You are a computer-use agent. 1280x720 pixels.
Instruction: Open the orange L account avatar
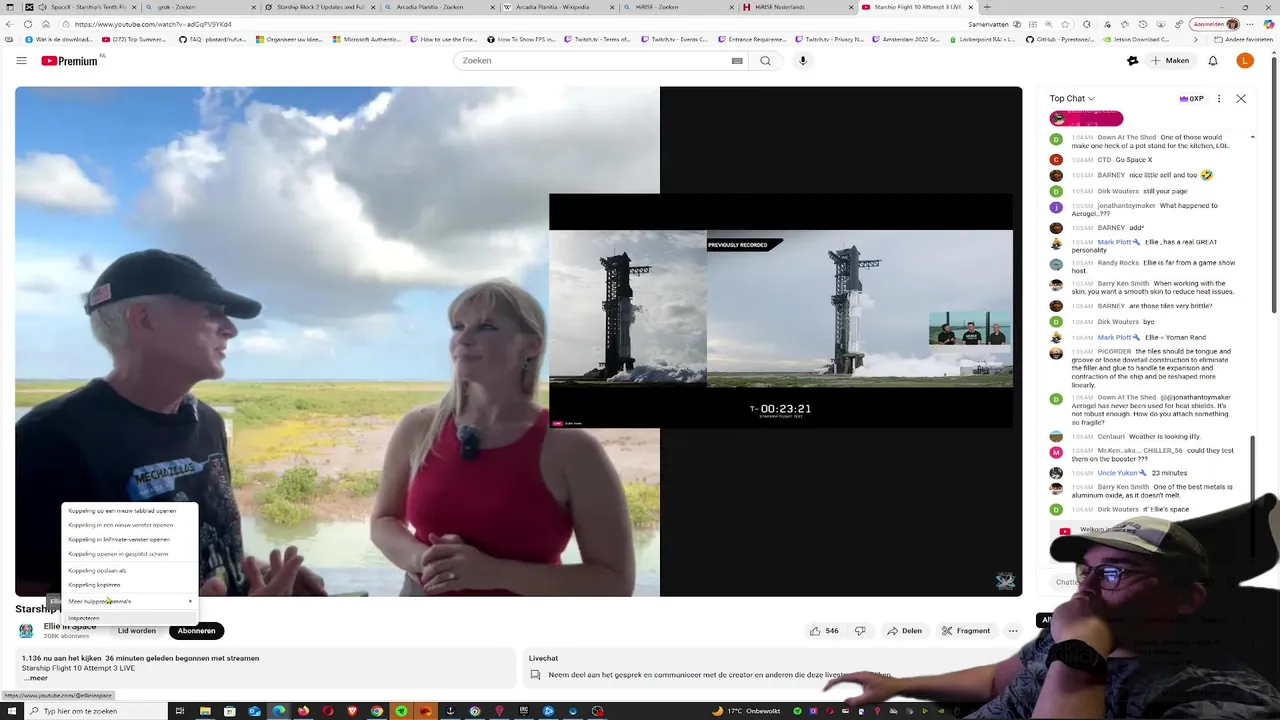click(1245, 61)
